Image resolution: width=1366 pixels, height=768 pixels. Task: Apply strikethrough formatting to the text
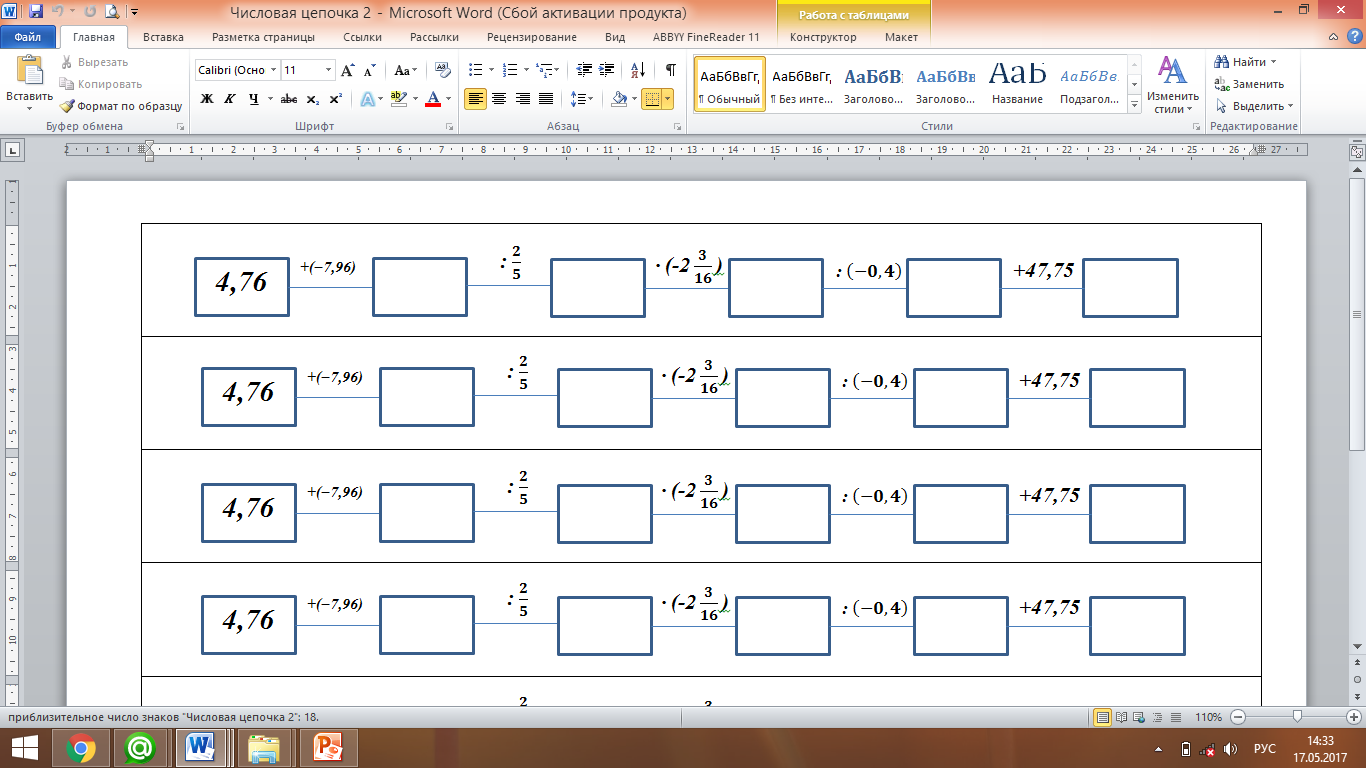tap(288, 99)
